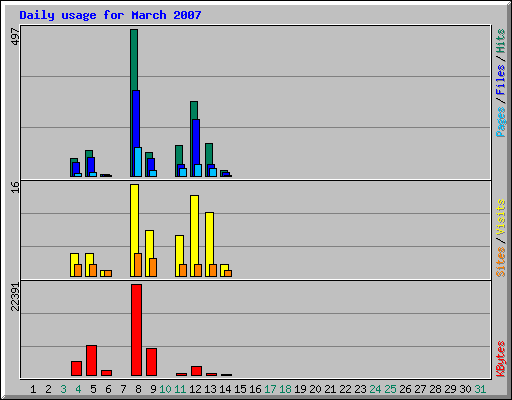Click the red KBytes bar for day 8

click(x=136, y=330)
